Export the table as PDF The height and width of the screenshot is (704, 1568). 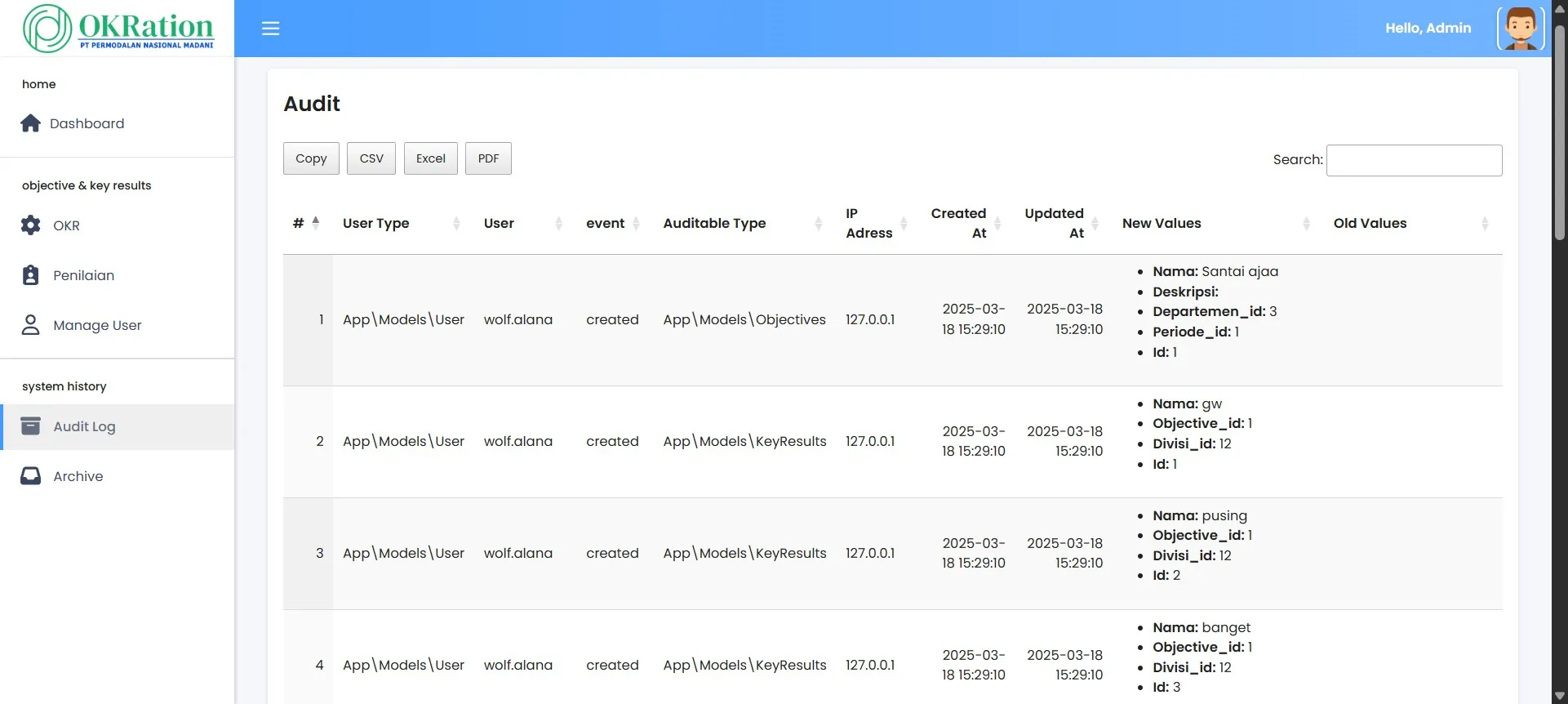pyautogui.click(x=488, y=158)
